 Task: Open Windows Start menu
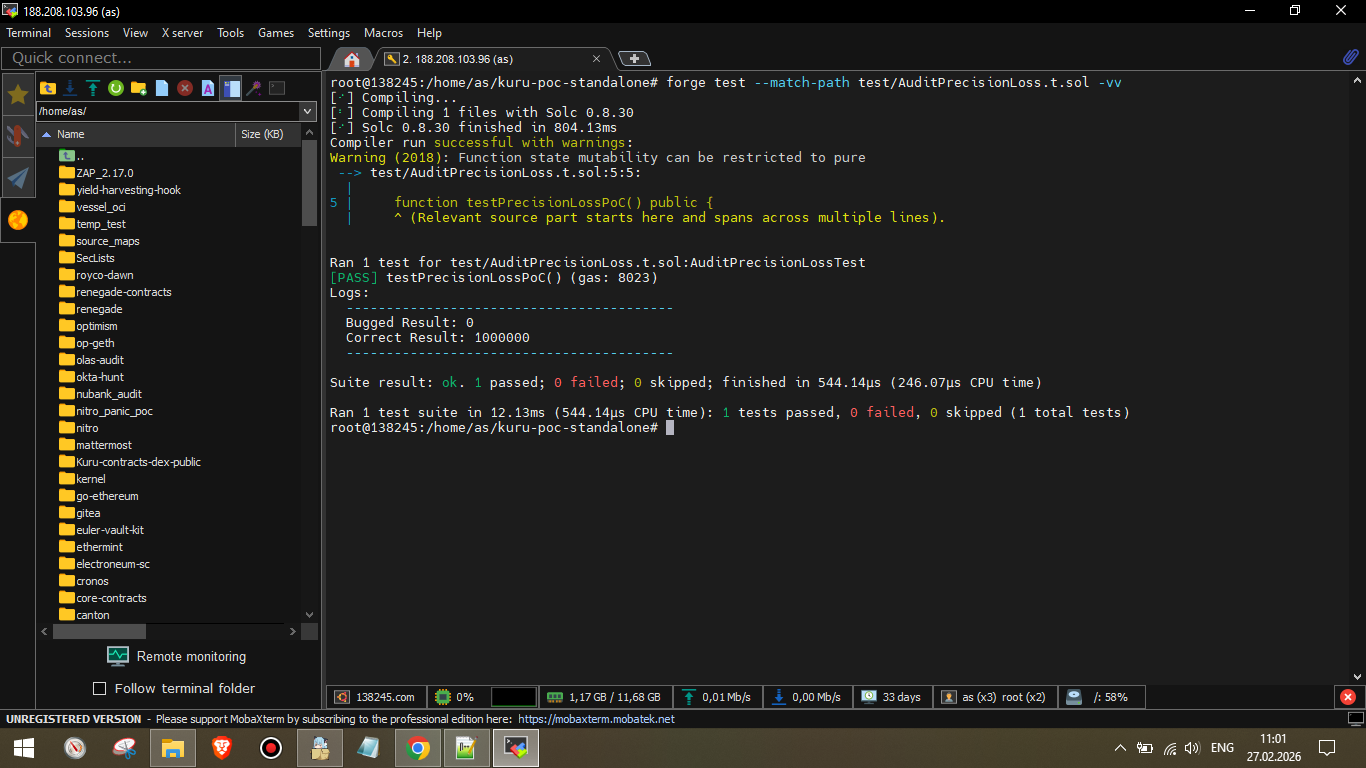(x=24, y=747)
